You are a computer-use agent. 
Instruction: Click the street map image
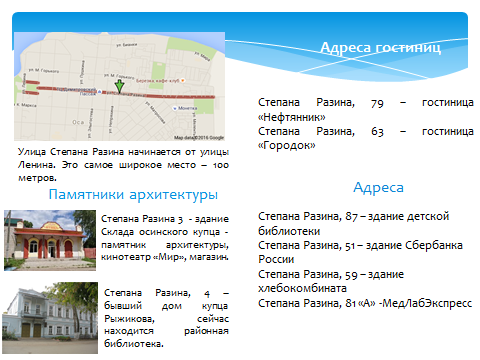point(119,86)
